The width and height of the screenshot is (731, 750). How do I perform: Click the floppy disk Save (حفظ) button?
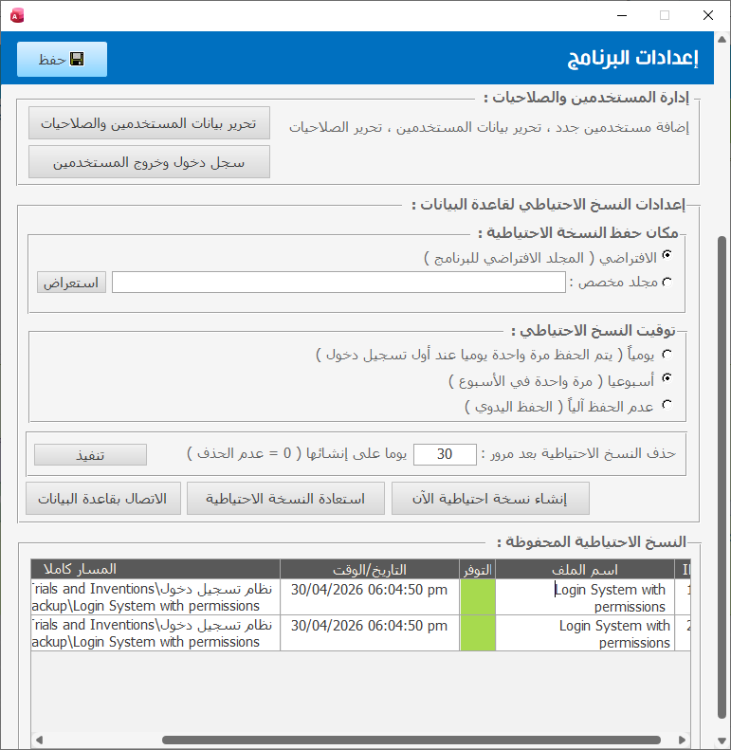click(x=62, y=59)
